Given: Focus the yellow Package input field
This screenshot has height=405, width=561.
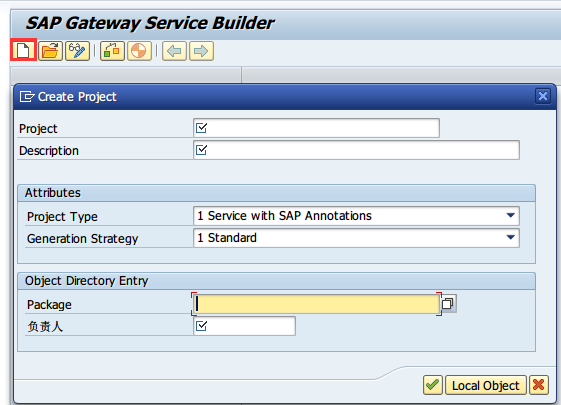Looking at the screenshot, I should click(x=316, y=304).
